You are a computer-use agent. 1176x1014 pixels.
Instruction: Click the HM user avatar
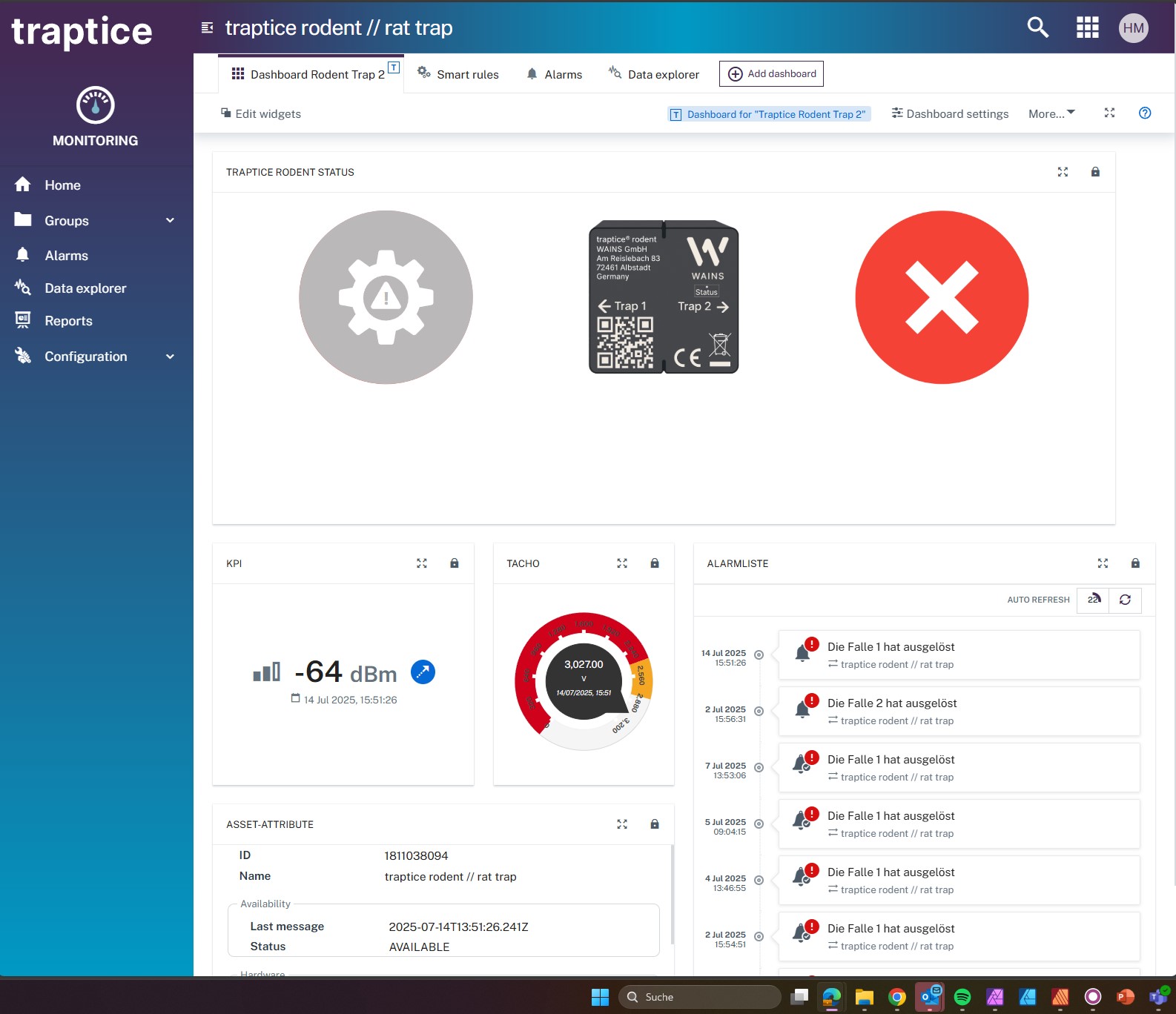[1133, 28]
